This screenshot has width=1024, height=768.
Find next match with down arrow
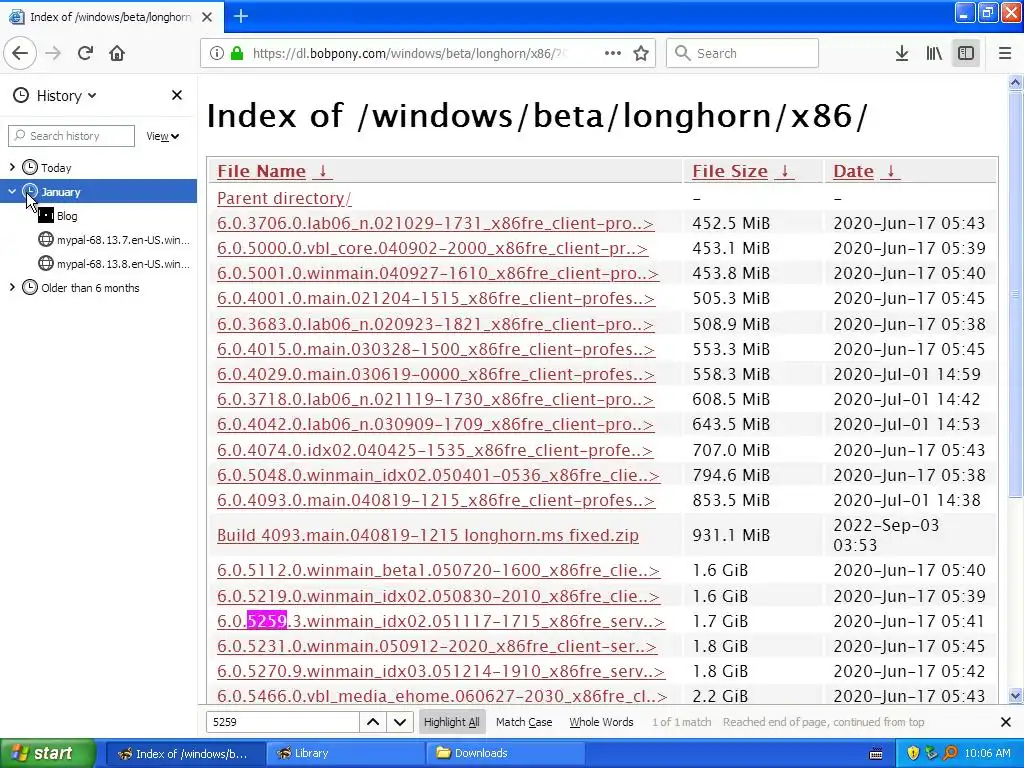pos(400,722)
